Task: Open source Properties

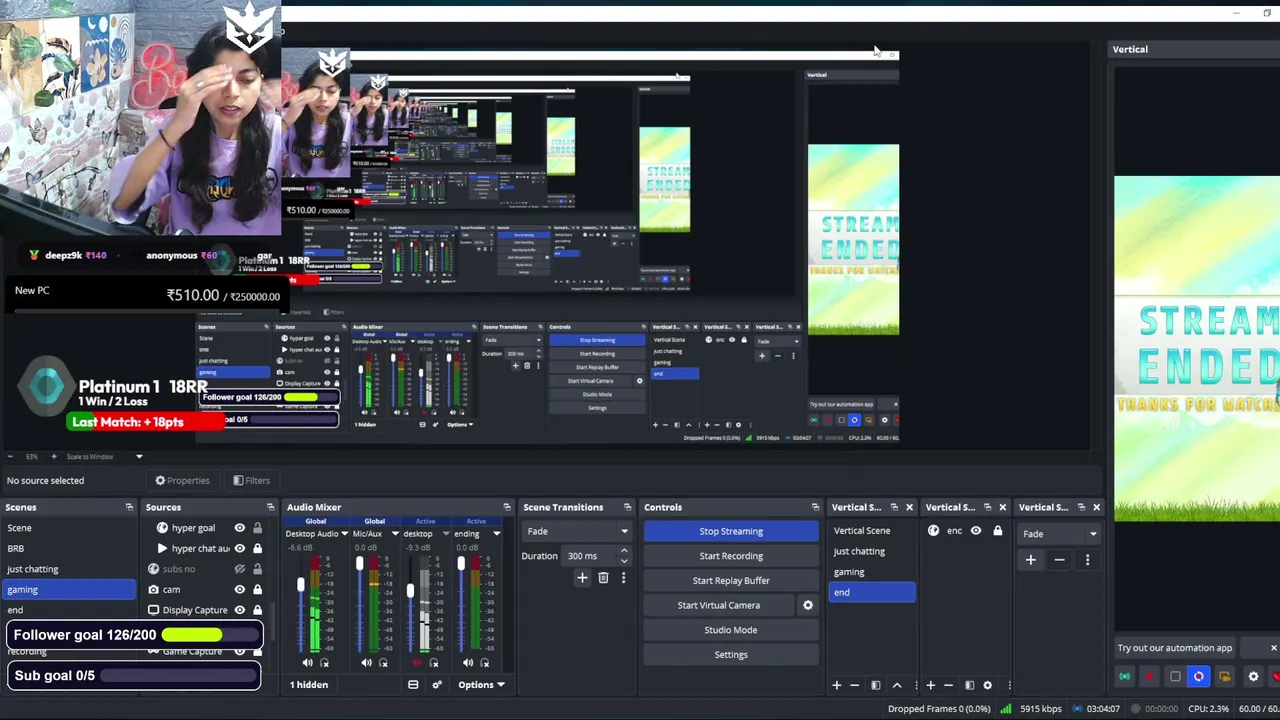Action: [x=182, y=480]
